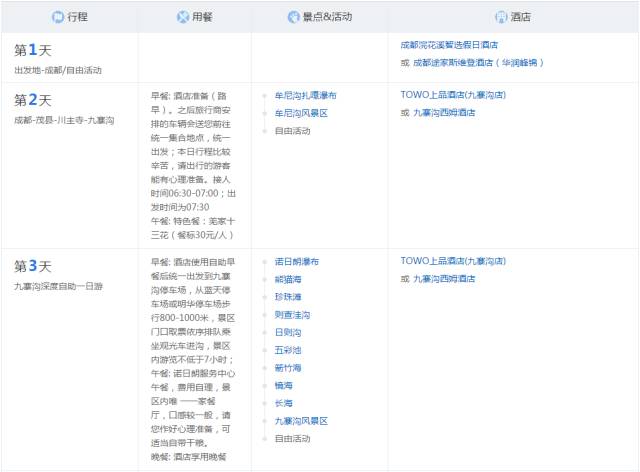The height and width of the screenshot is (472, 640).
Task: Open Day 2 九寨沟西姆酒店 link
Action: (444, 112)
